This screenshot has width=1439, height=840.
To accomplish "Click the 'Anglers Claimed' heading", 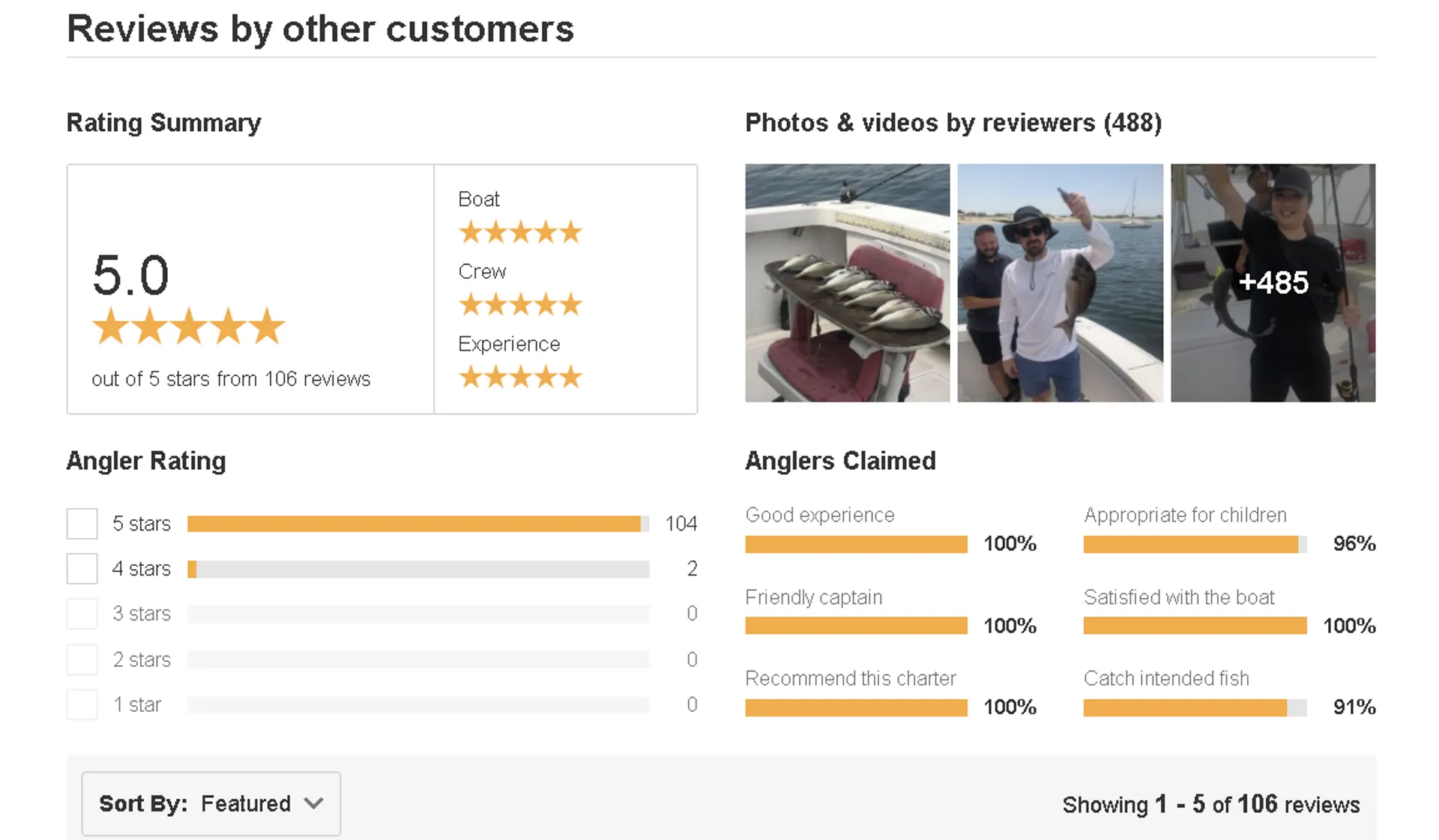I will [x=840, y=461].
